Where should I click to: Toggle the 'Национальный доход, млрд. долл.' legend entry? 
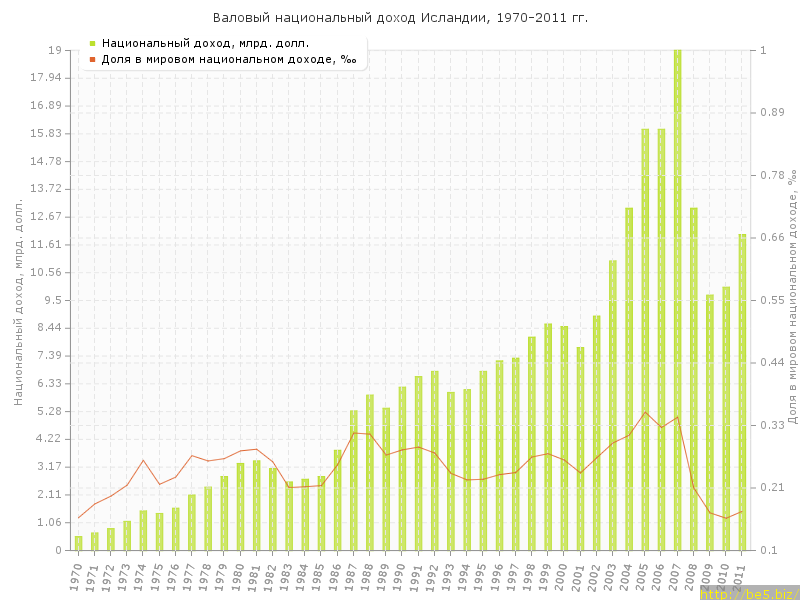[x=205, y=43]
